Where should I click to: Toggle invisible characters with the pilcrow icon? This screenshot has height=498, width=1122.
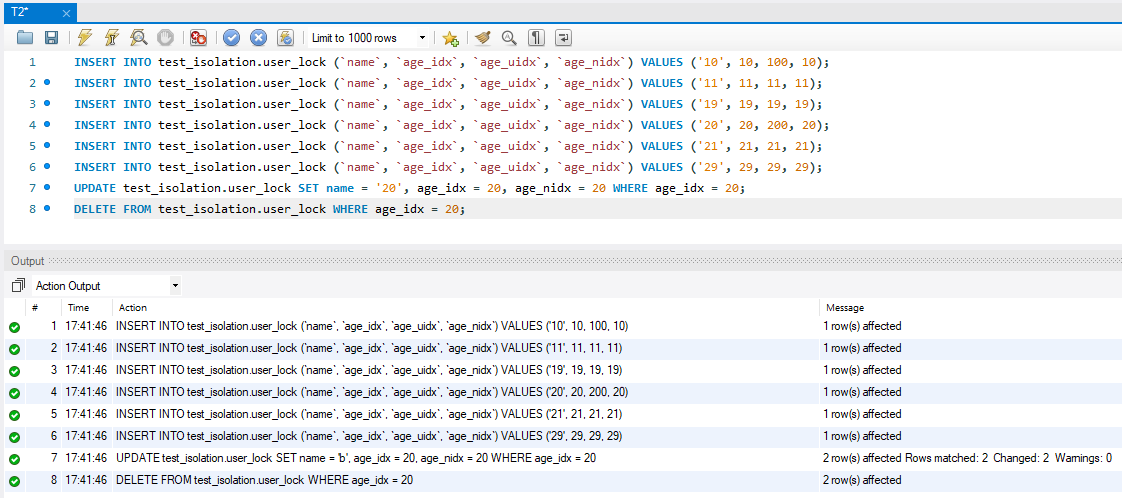537,38
